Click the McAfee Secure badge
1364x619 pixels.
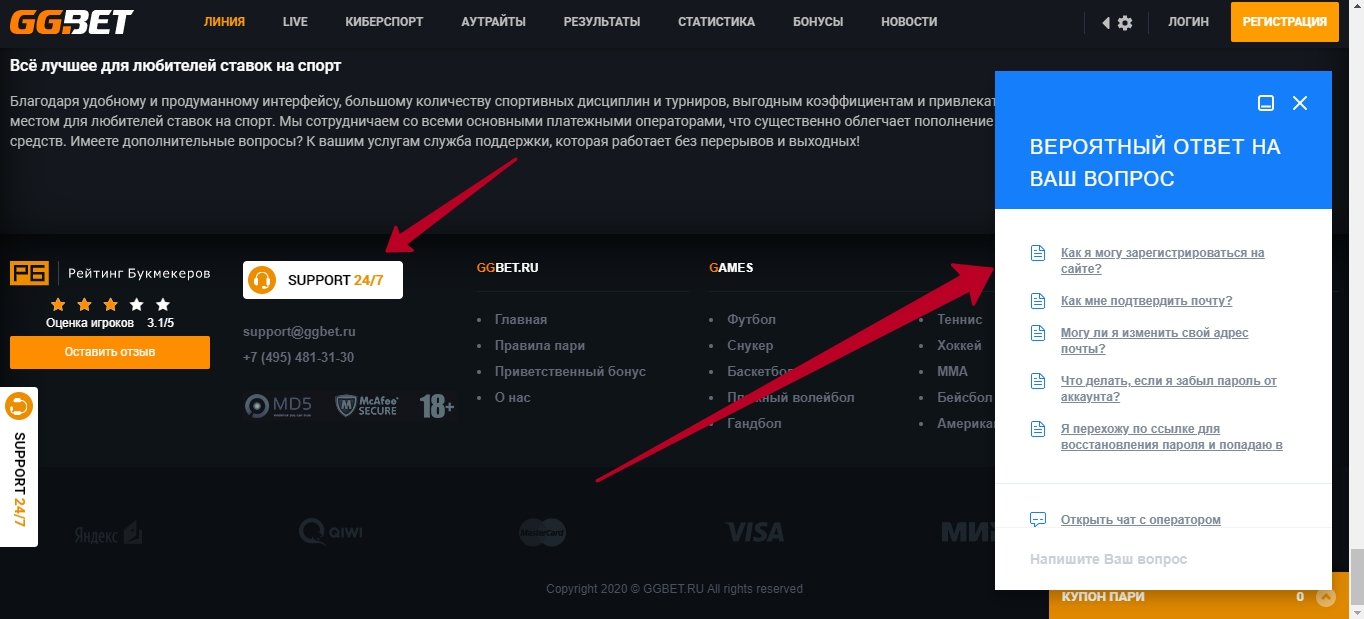tap(366, 405)
